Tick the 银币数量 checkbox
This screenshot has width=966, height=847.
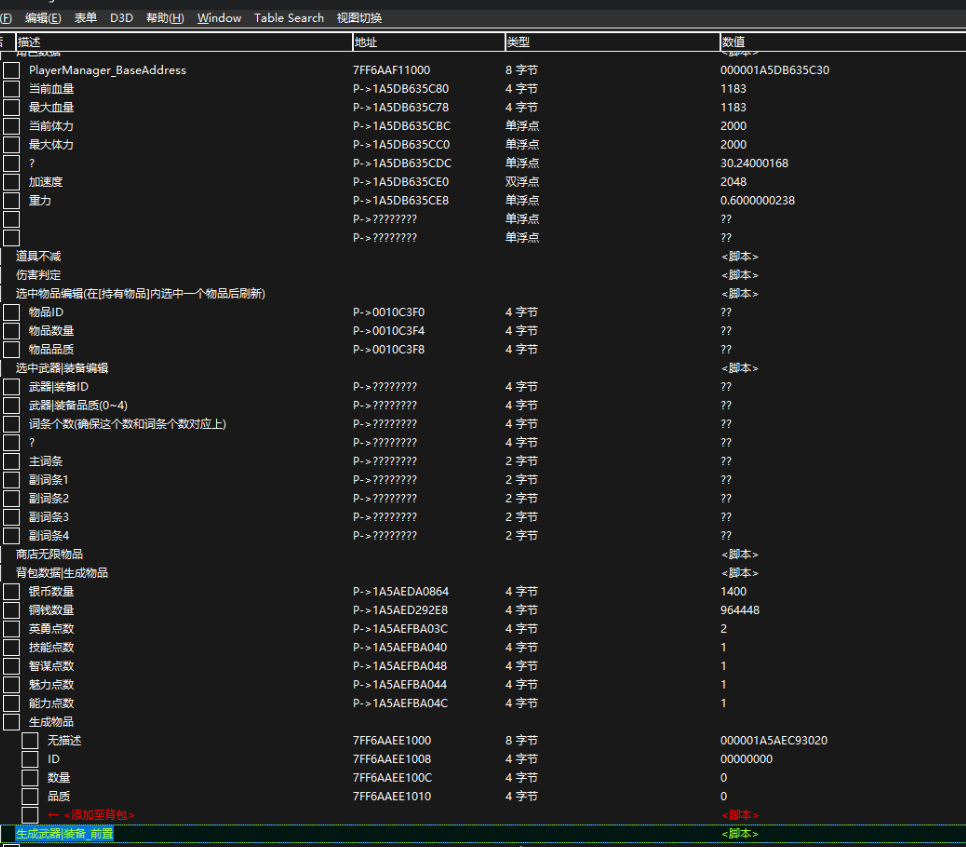click(x=11, y=592)
